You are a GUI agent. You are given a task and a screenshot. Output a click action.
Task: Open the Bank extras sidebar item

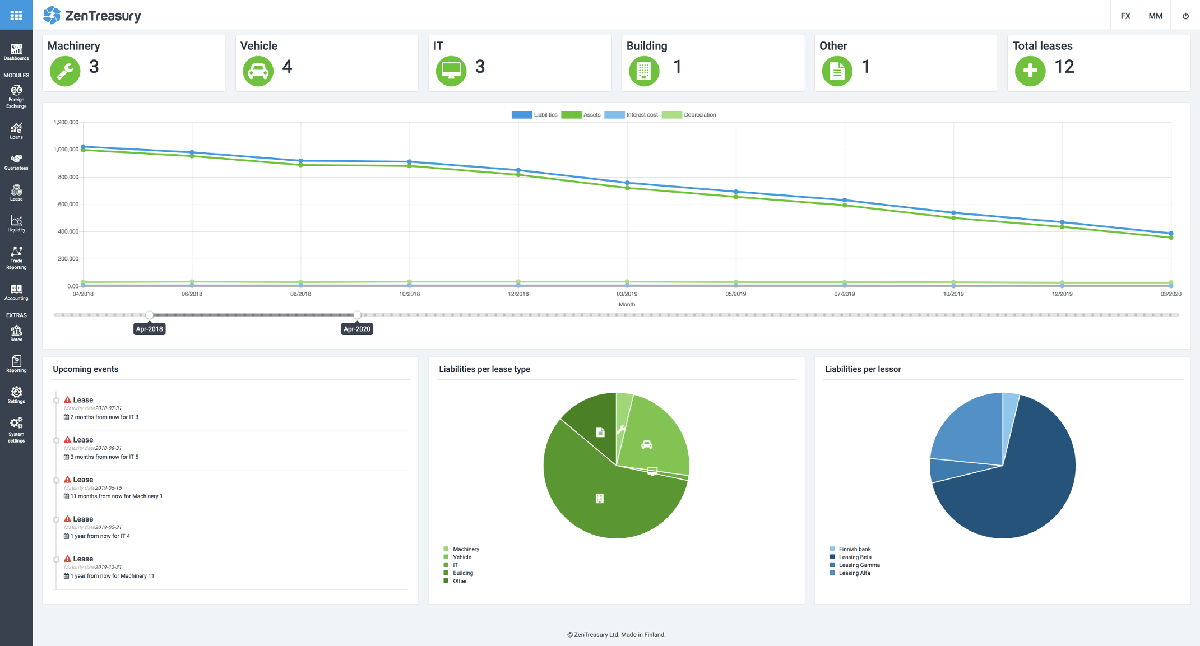pos(16,332)
